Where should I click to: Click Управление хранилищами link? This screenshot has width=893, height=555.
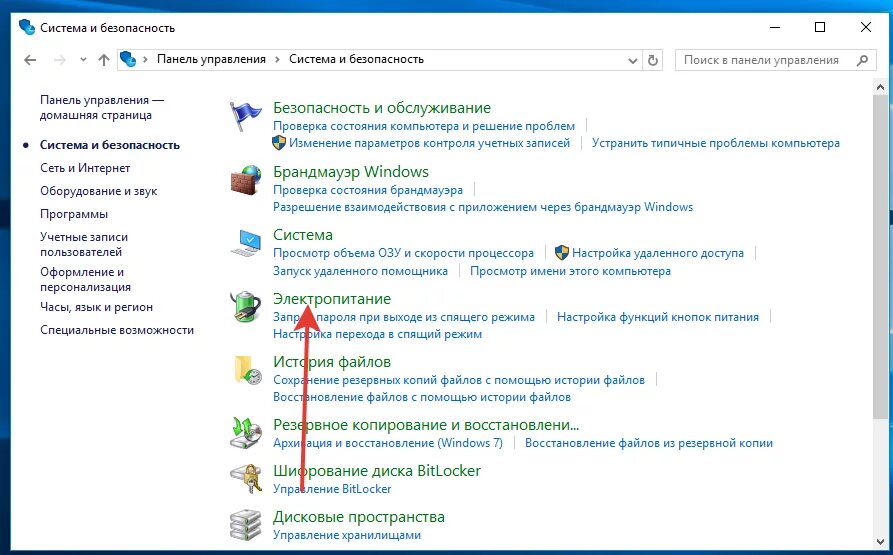(x=347, y=535)
